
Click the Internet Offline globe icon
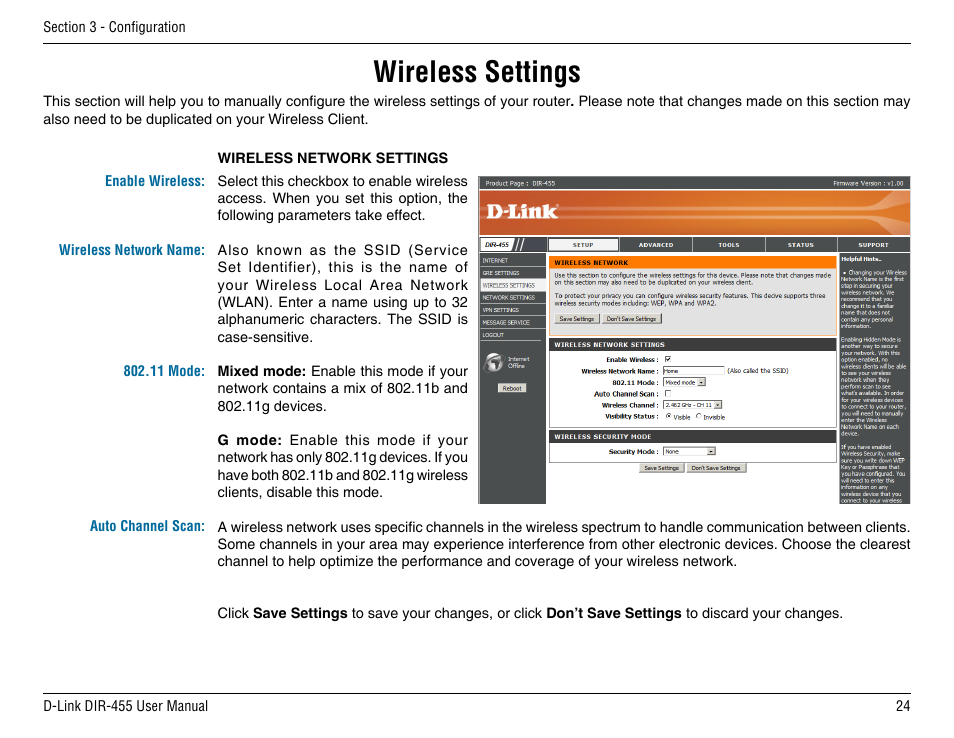pyautogui.click(x=493, y=363)
